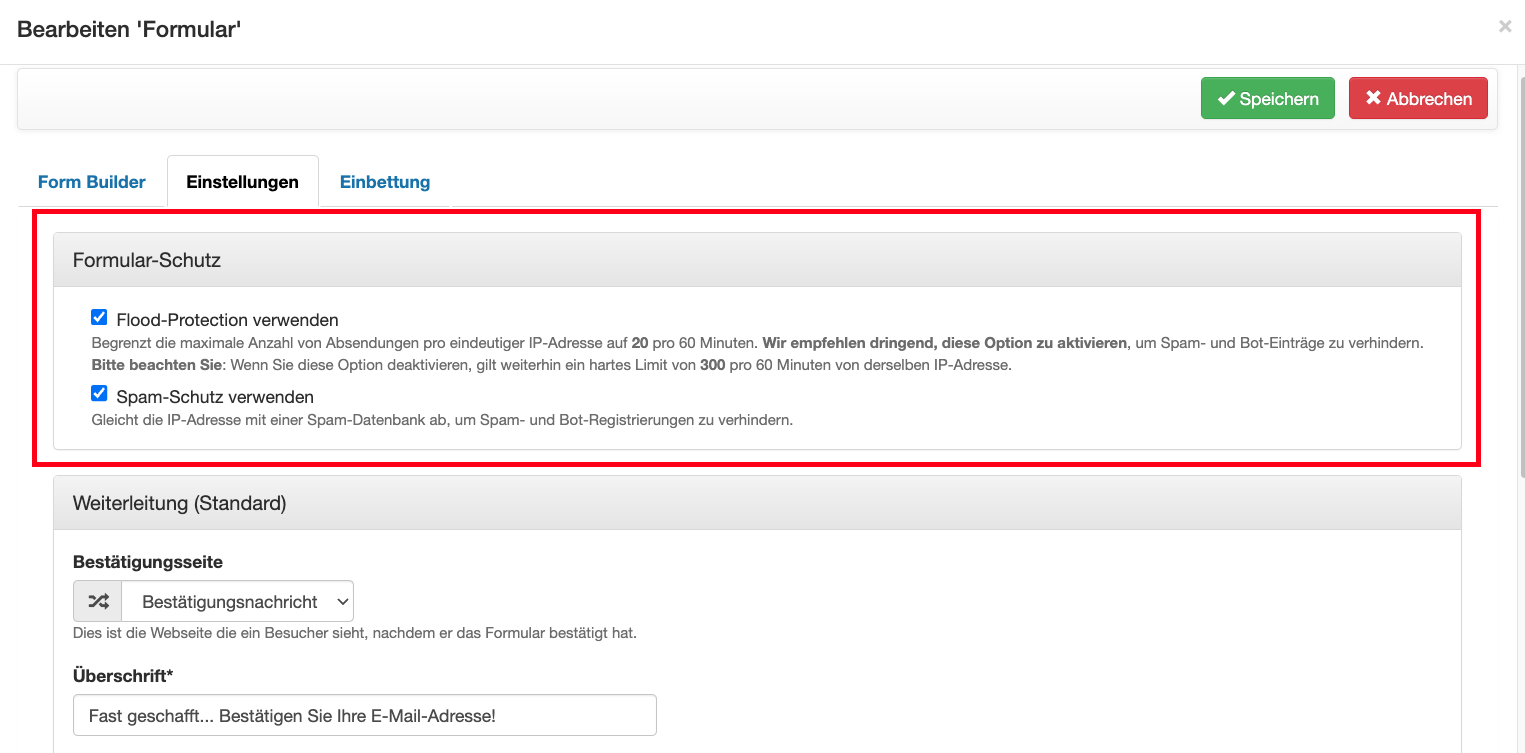
Task: Switch to the Form Builder tab
Action: pos(92,182)
